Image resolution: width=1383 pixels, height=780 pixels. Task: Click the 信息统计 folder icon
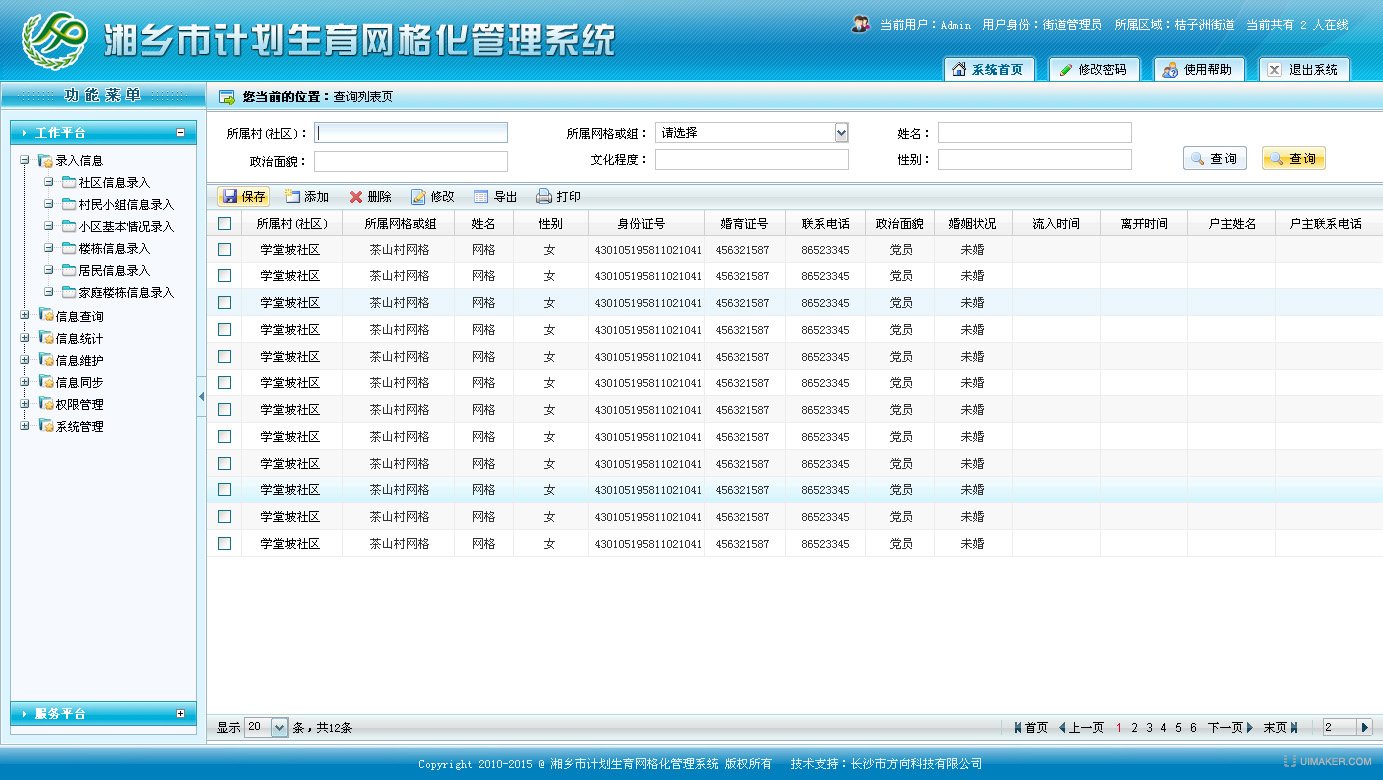45,338
